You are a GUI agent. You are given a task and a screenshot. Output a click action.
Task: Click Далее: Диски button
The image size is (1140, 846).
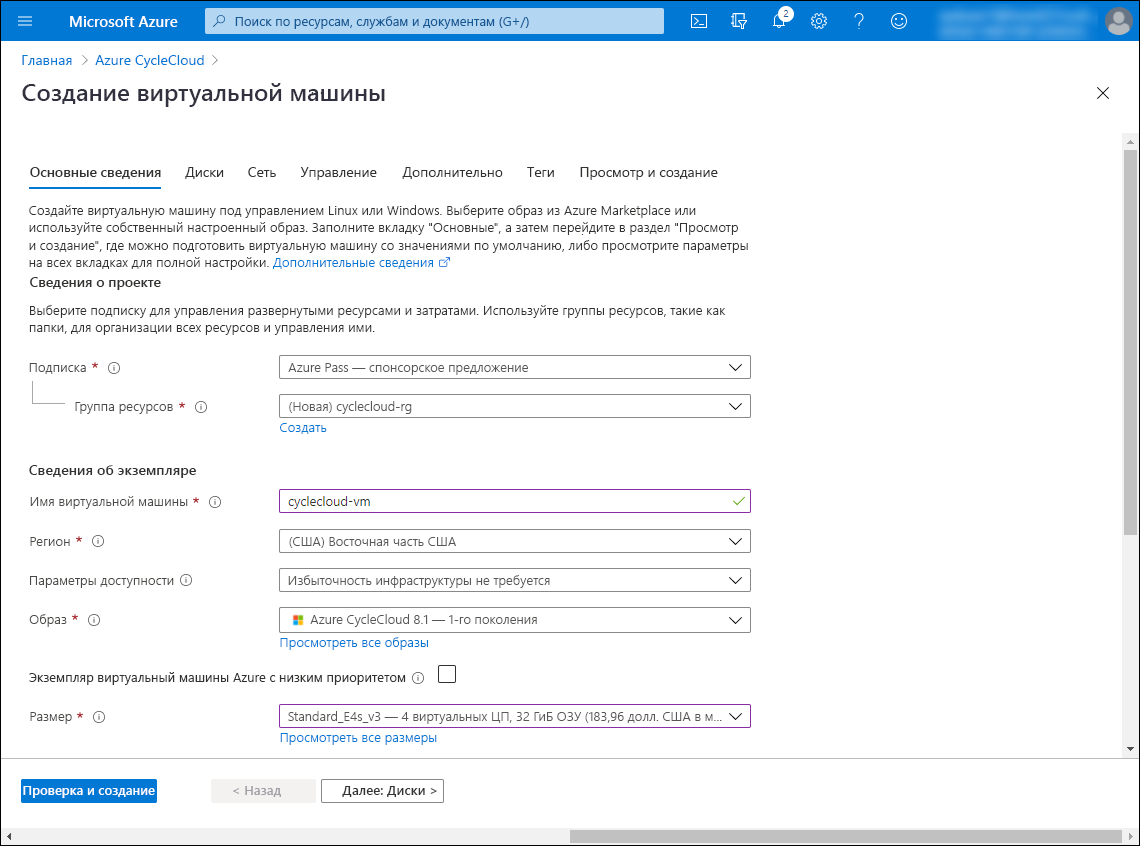tap(382, 791)
